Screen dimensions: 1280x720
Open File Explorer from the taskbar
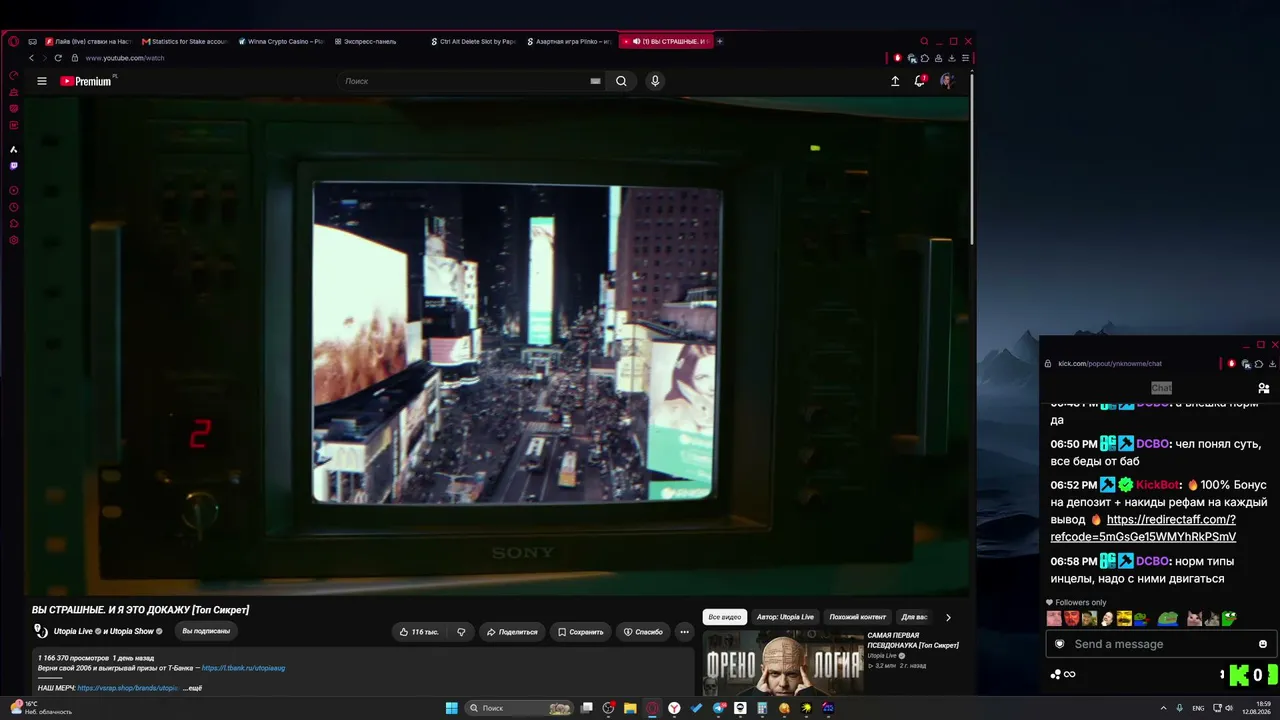pyautogui.click(x=630, y=708)
